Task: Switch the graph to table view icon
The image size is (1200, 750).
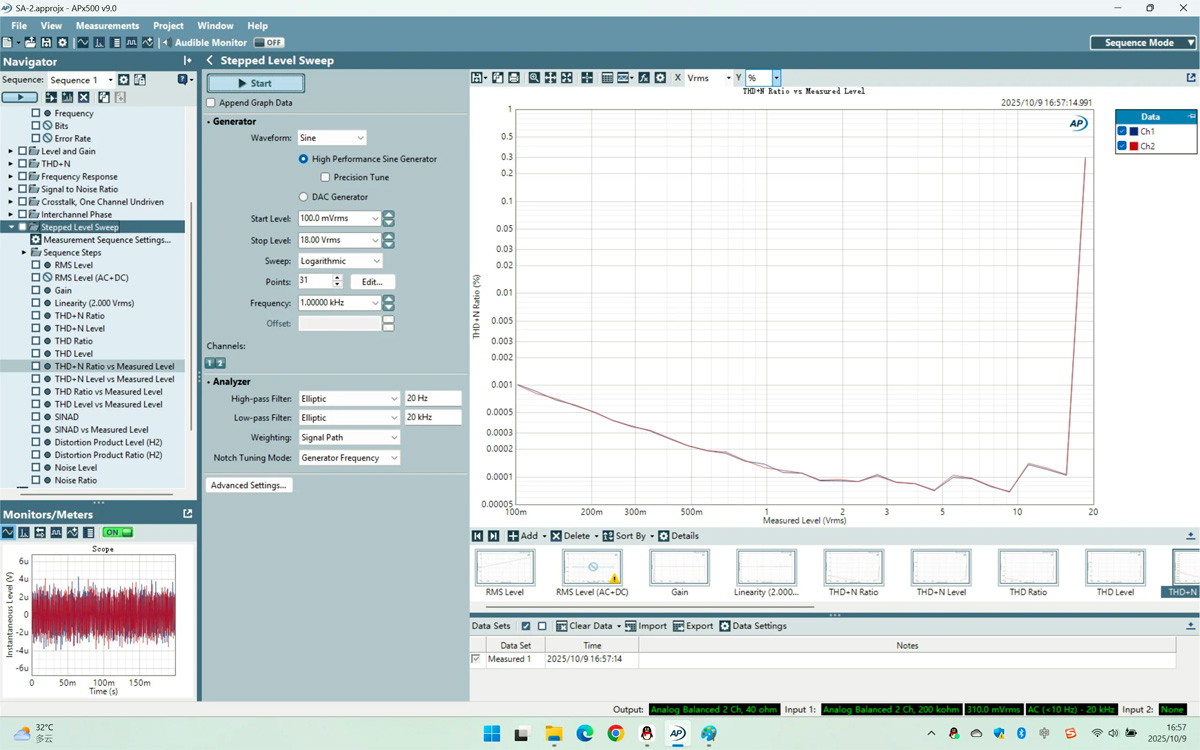Action: [x=606, y=77]
